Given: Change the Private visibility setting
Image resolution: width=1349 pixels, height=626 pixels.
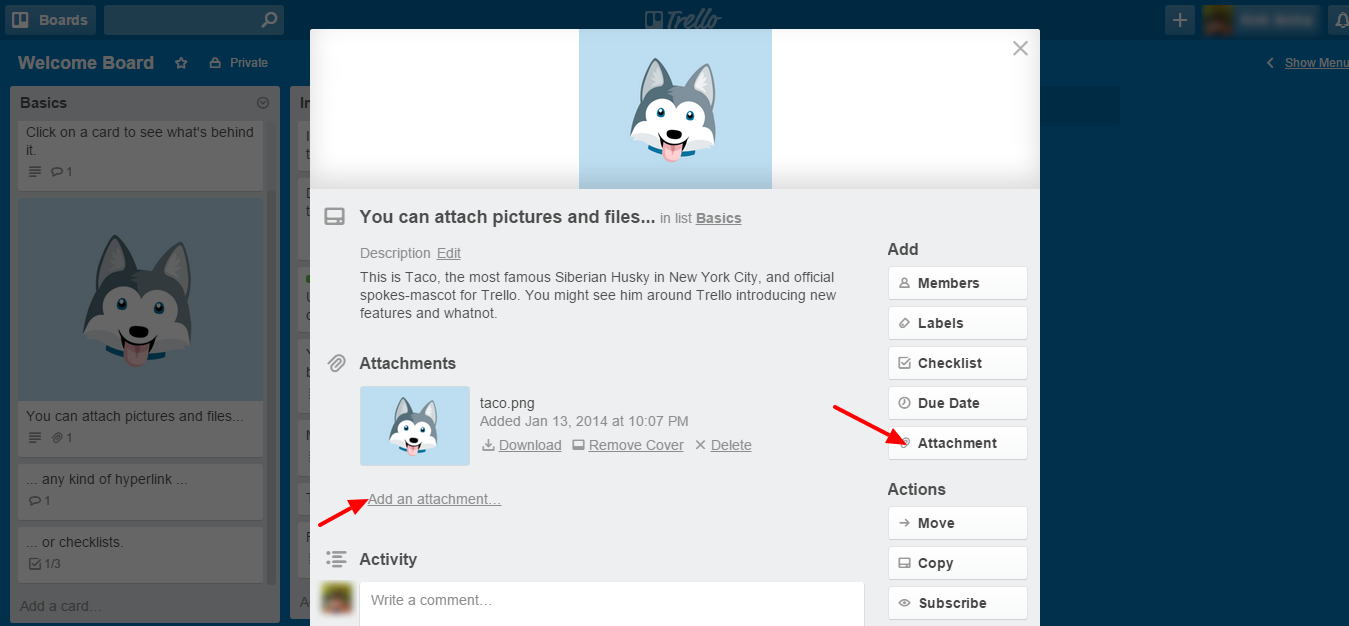Looking at the screenshot, I should tap(238, 63).
